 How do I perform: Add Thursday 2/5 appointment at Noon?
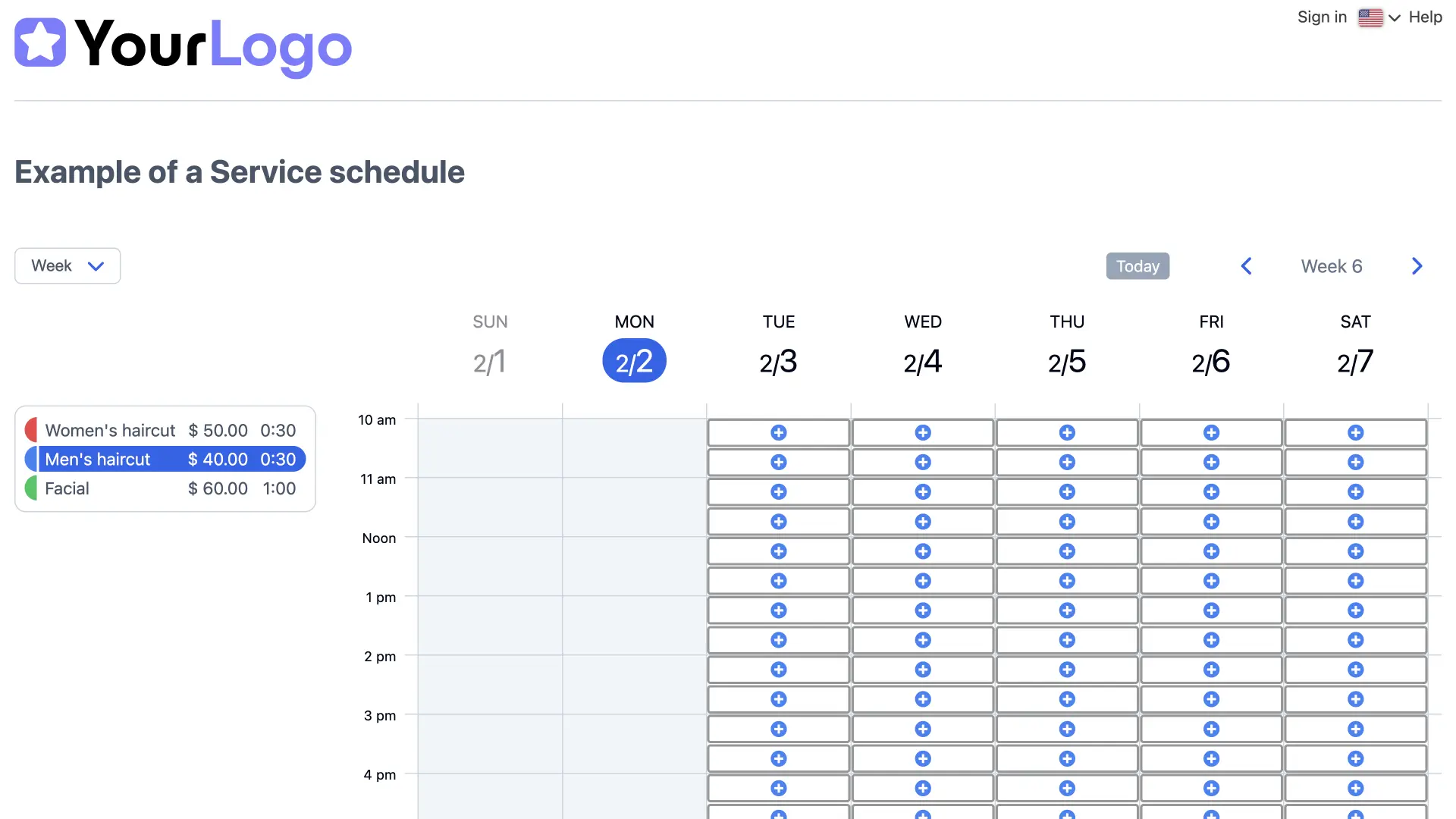pyautogui.click(x=1066, y=551)
